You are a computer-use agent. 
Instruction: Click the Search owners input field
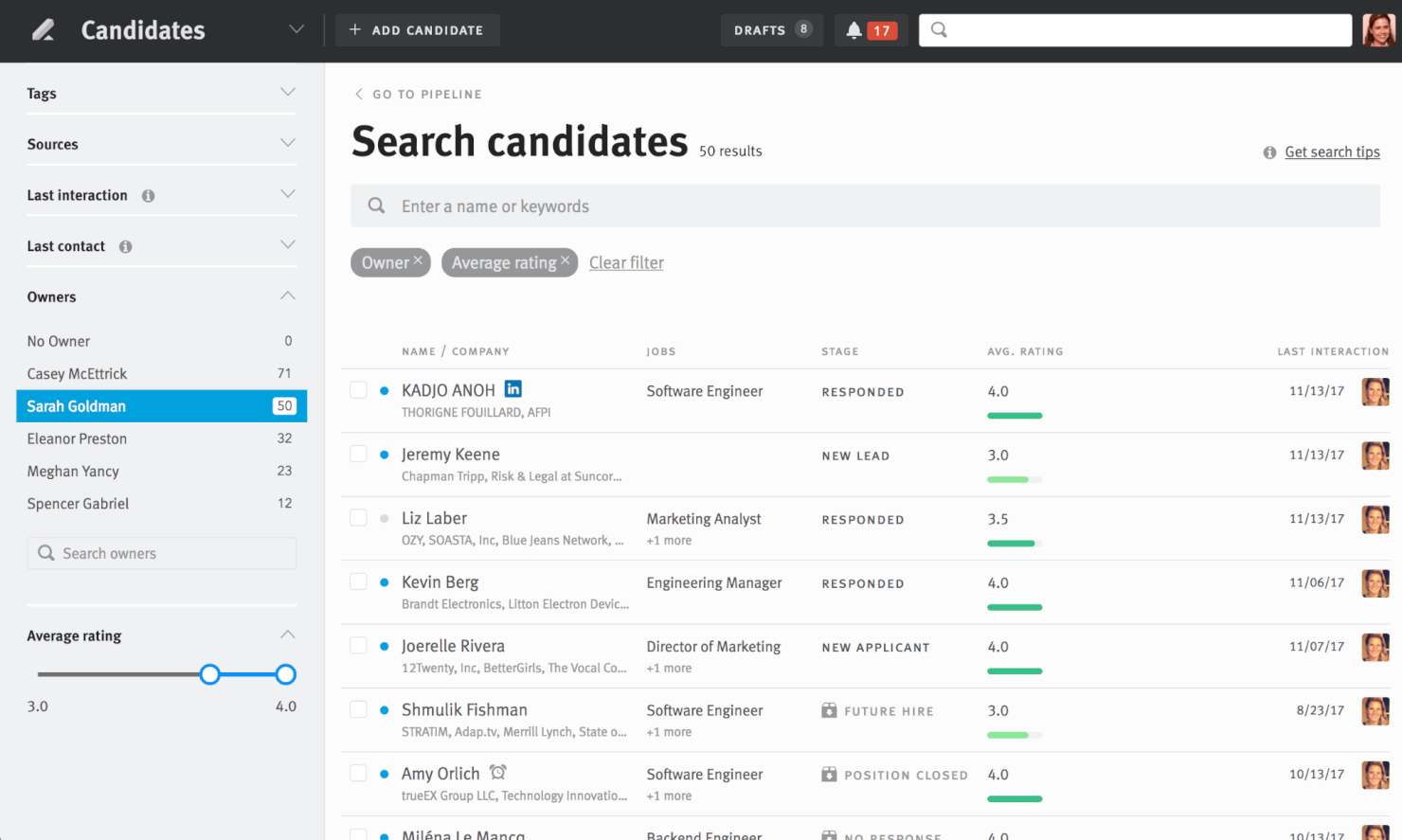161,553
